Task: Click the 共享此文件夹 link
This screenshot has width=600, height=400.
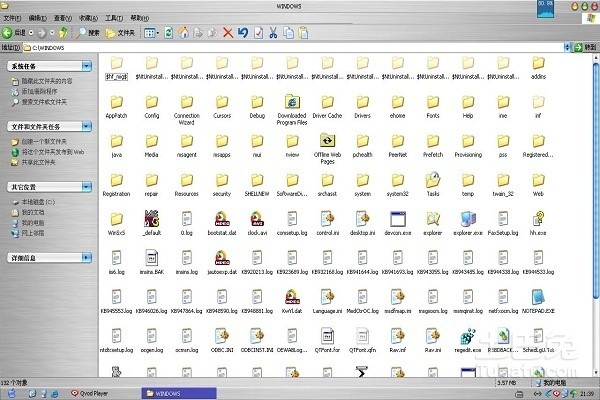Action: pyautogui.click(x=38, y=162)
